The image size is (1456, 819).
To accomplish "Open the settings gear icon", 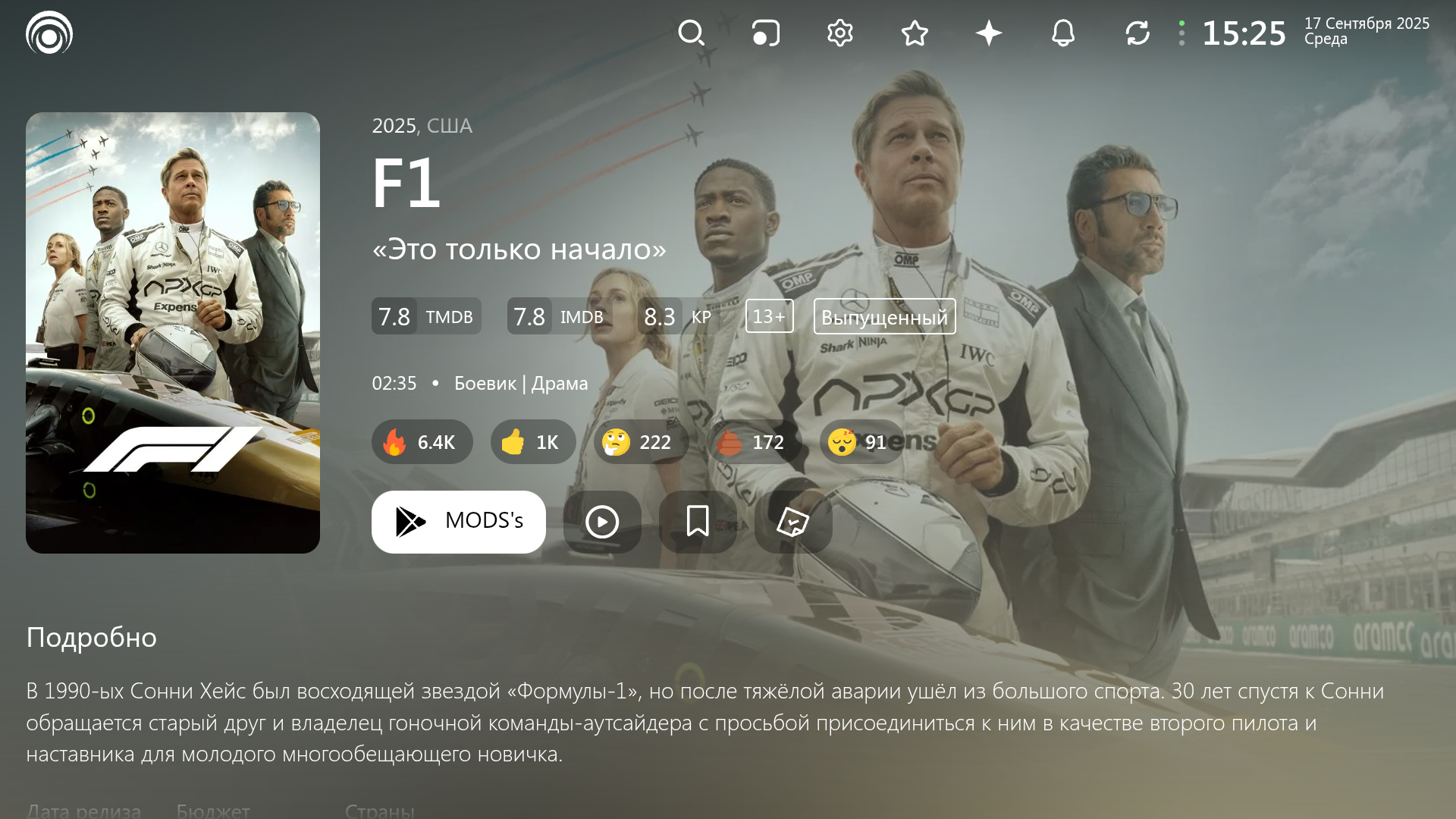I will click(840, 33).
